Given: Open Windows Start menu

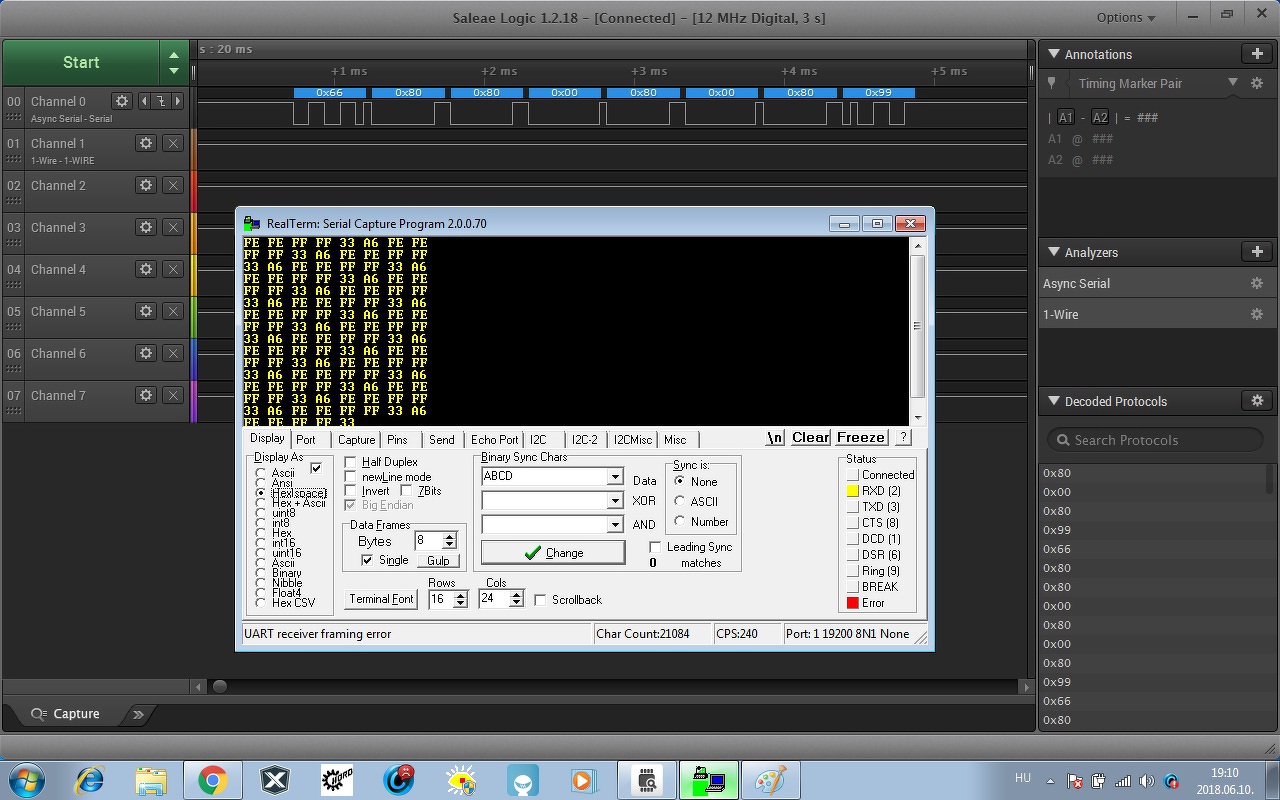Looking at the screenshot, I should pyautogui.click(x=27, y=779).
